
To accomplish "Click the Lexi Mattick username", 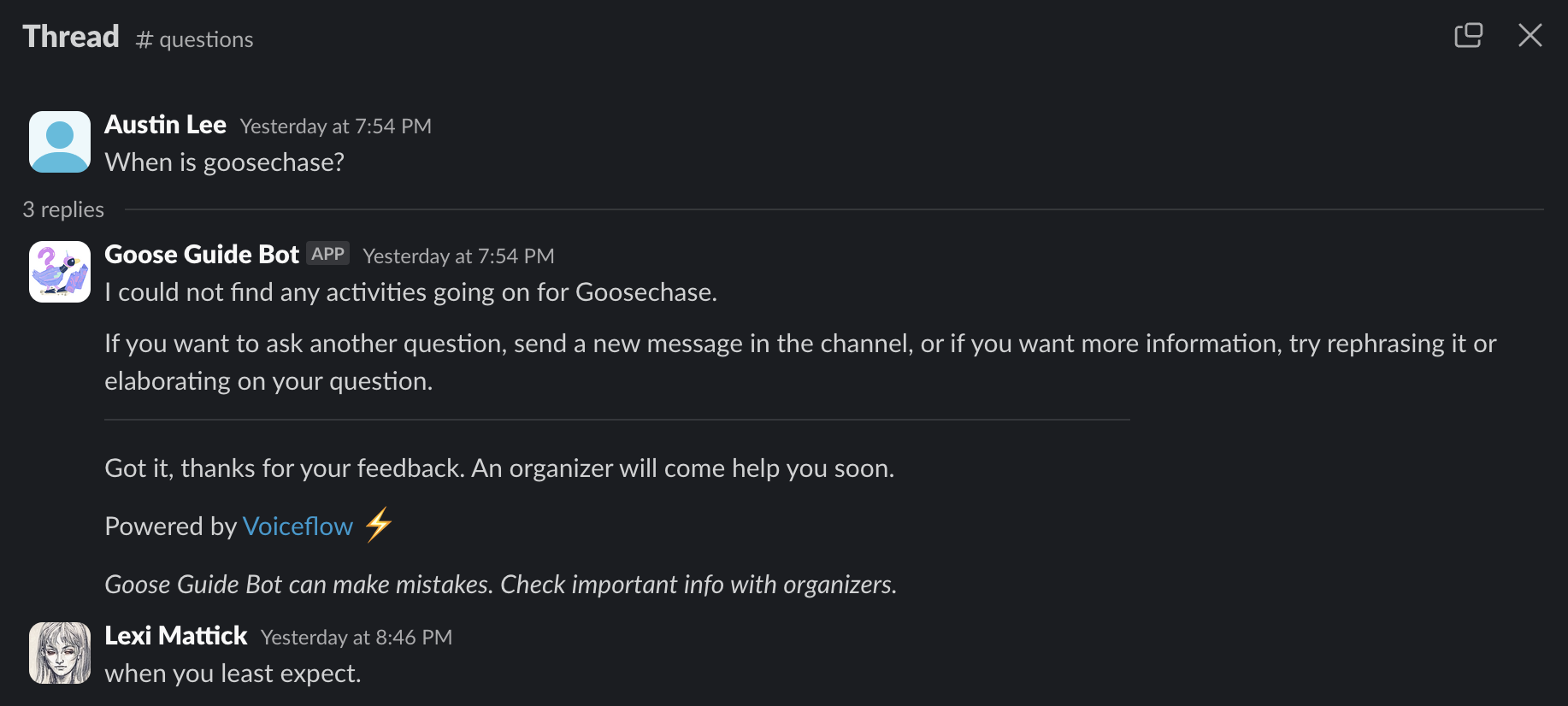I will pos(175,636).
